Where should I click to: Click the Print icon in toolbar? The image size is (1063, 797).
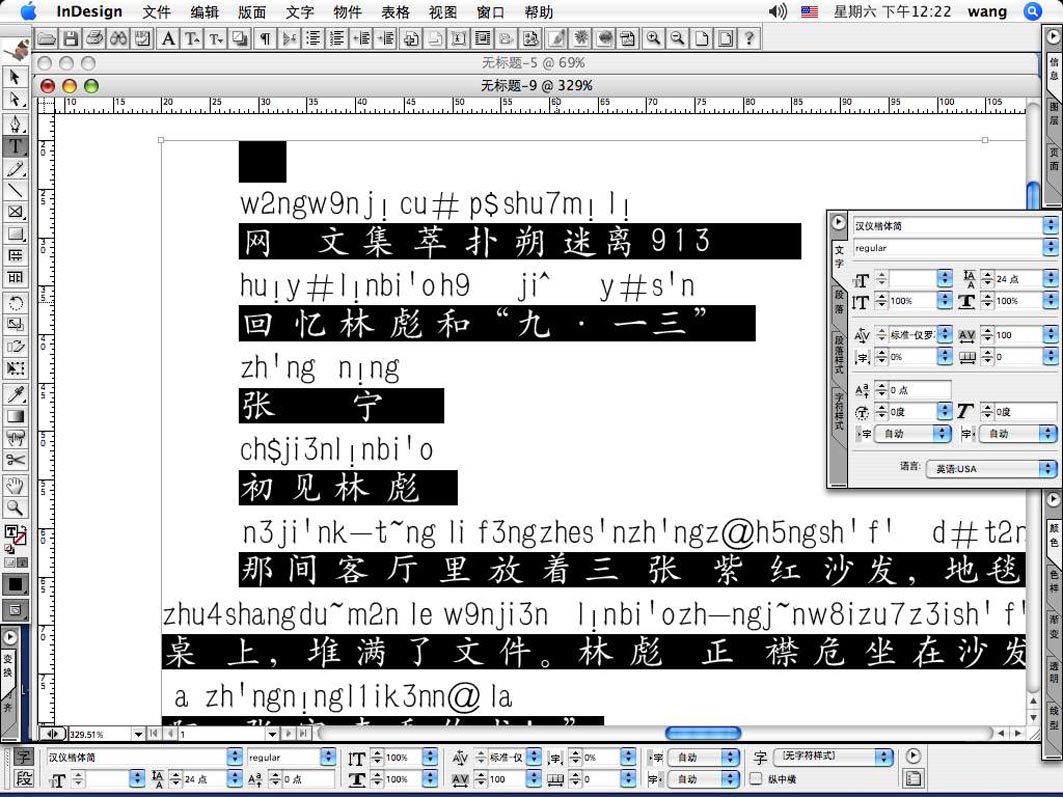[94, 39]
